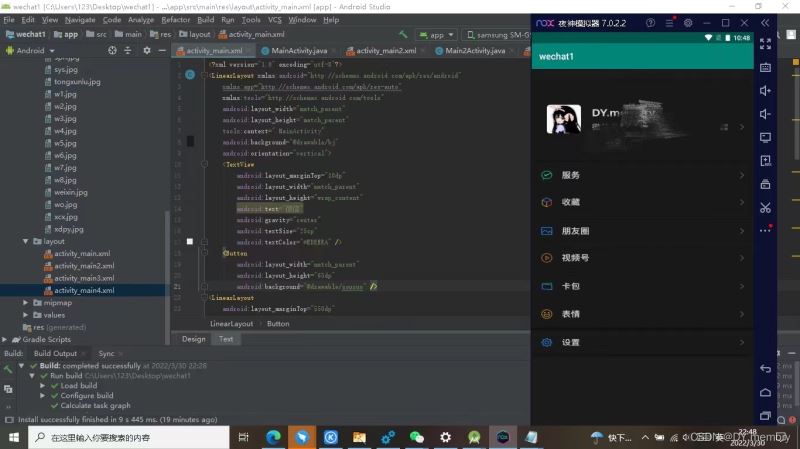This screenshot has height=449, width=800.
Task: Open the profile avatar in wechat1 app
Action: (563, 119)
